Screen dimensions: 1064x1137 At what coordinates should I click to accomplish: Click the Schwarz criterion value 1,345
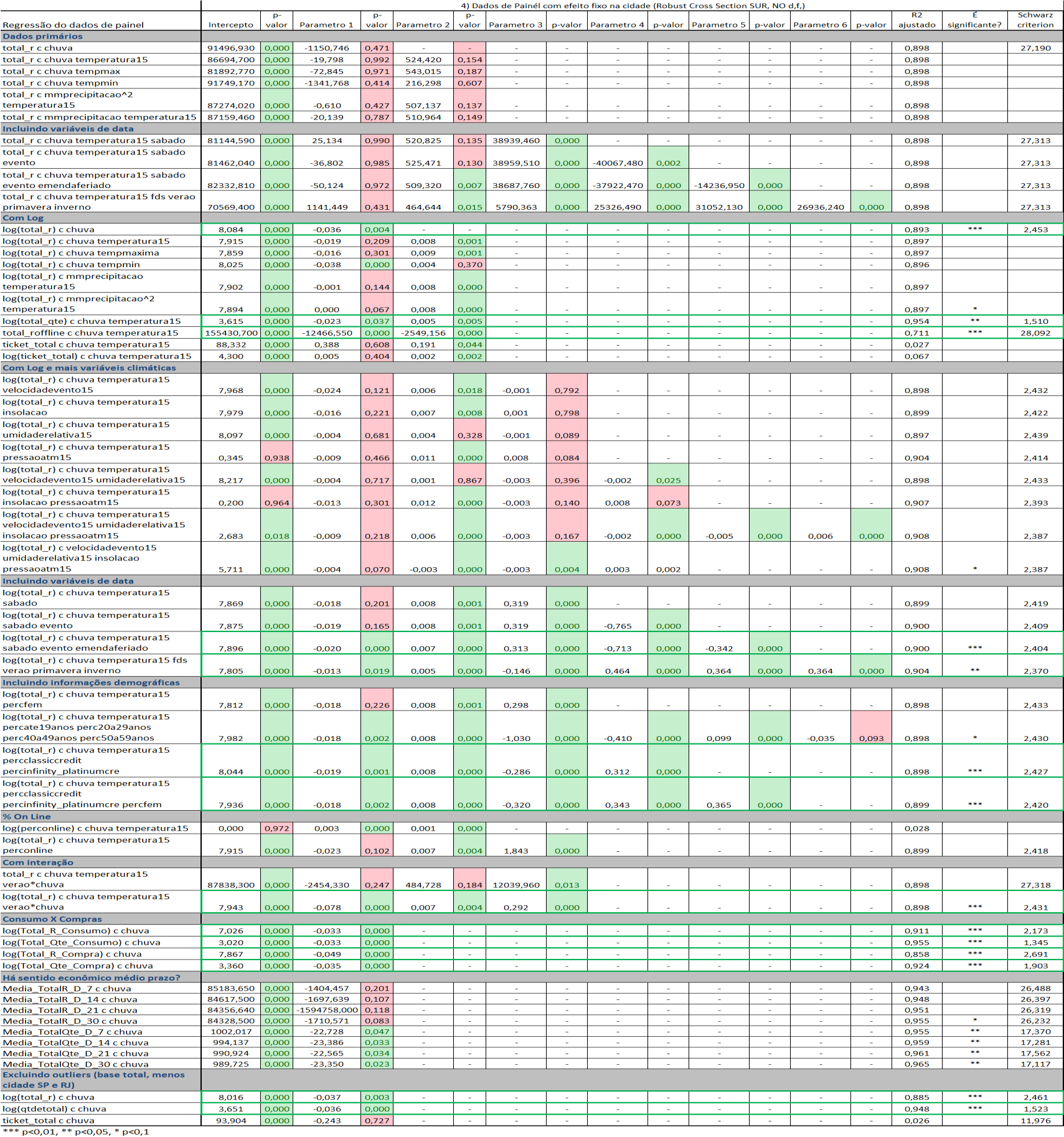(x=1035, y=943)
